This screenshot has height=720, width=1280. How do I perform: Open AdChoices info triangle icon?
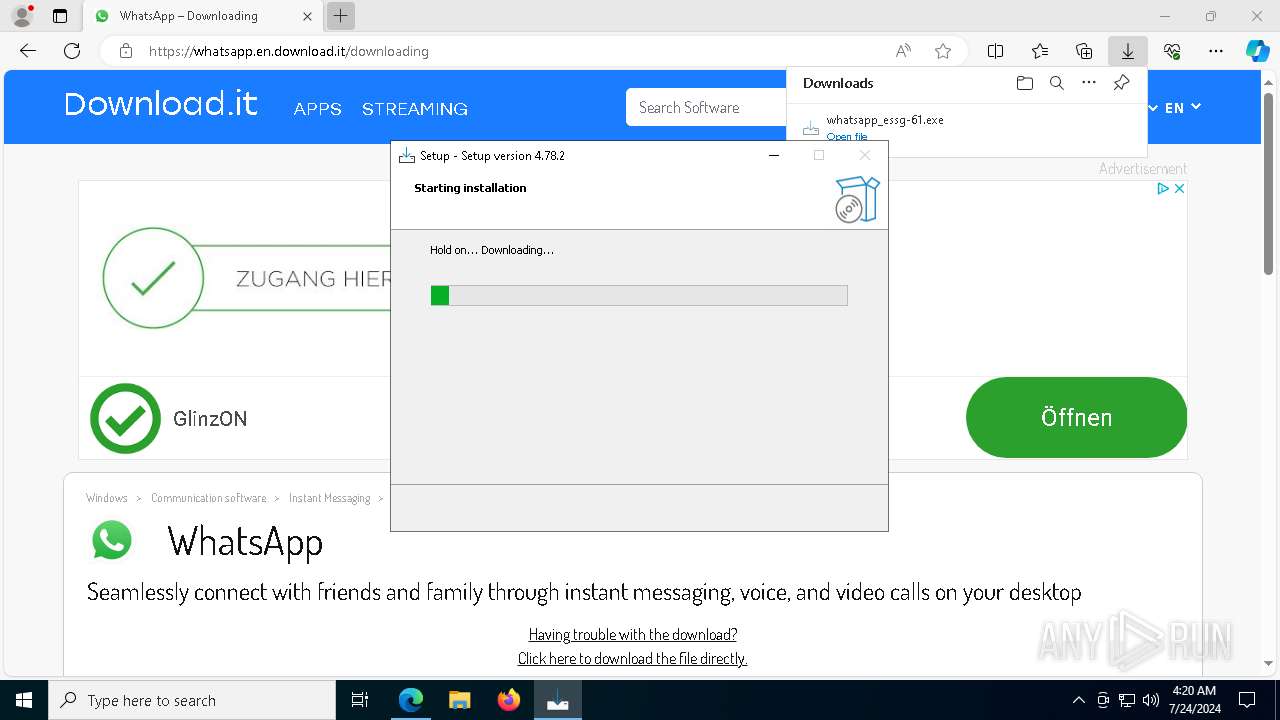tap(1163, 188)
